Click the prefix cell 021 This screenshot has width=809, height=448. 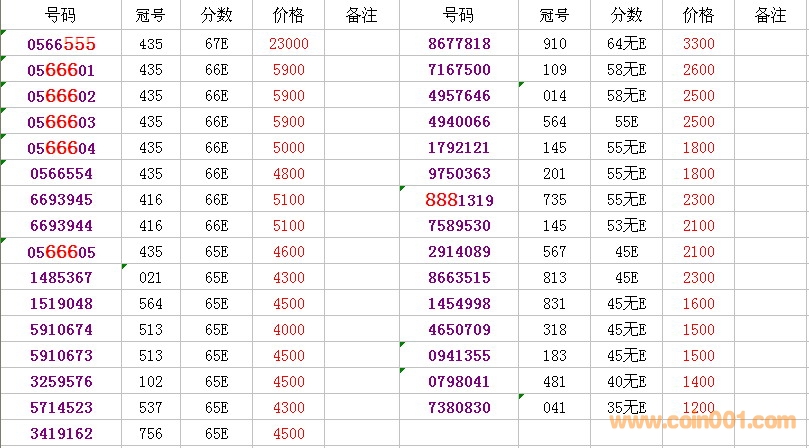(x=151, y=278)
